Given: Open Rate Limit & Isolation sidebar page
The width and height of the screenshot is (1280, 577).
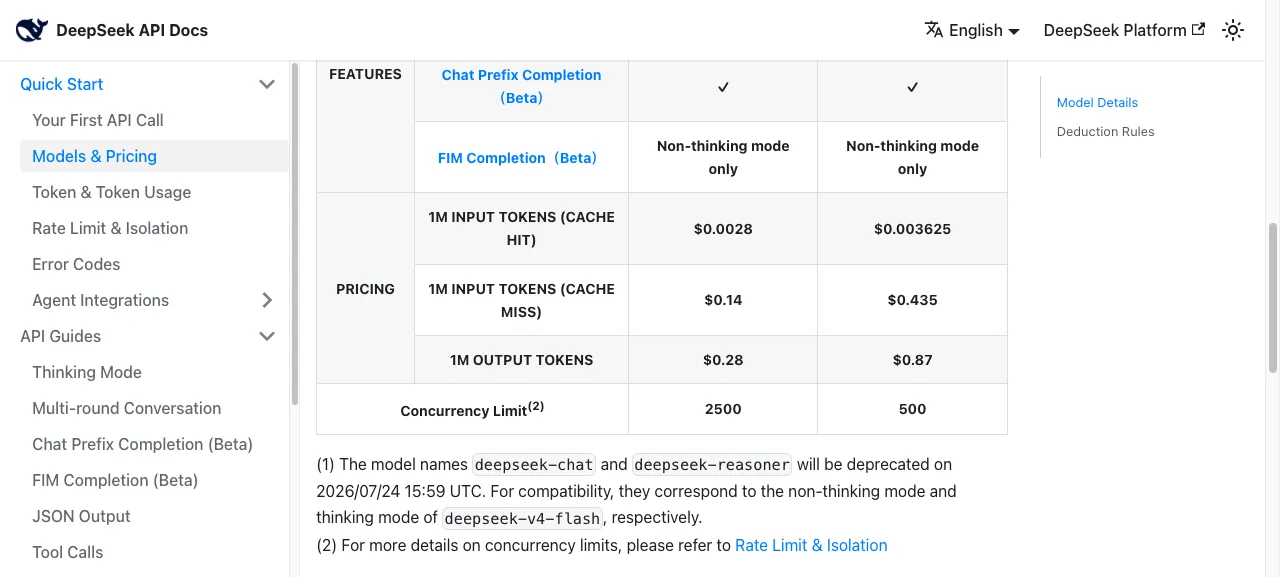Looking at the screenshot, I should pos(110,228).
